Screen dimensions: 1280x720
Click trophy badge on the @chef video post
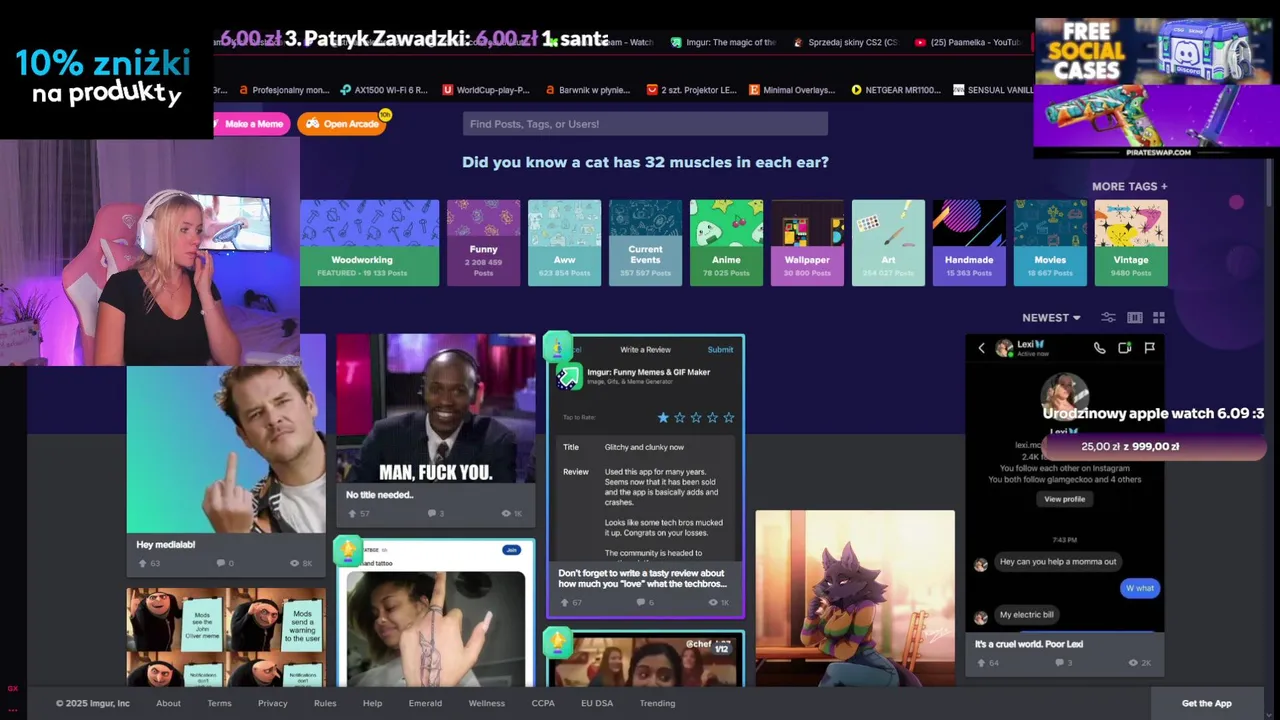(x=557, y=641)
